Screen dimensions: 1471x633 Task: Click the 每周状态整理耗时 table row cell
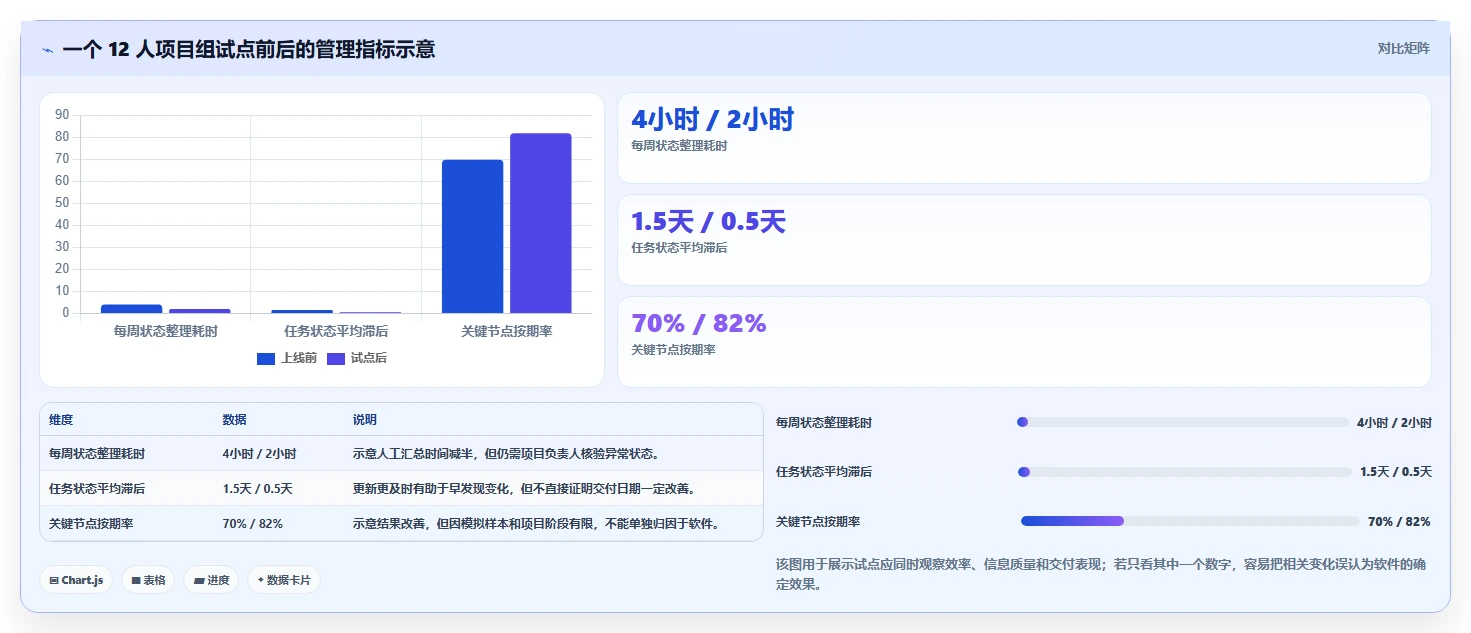coord(97,454)
